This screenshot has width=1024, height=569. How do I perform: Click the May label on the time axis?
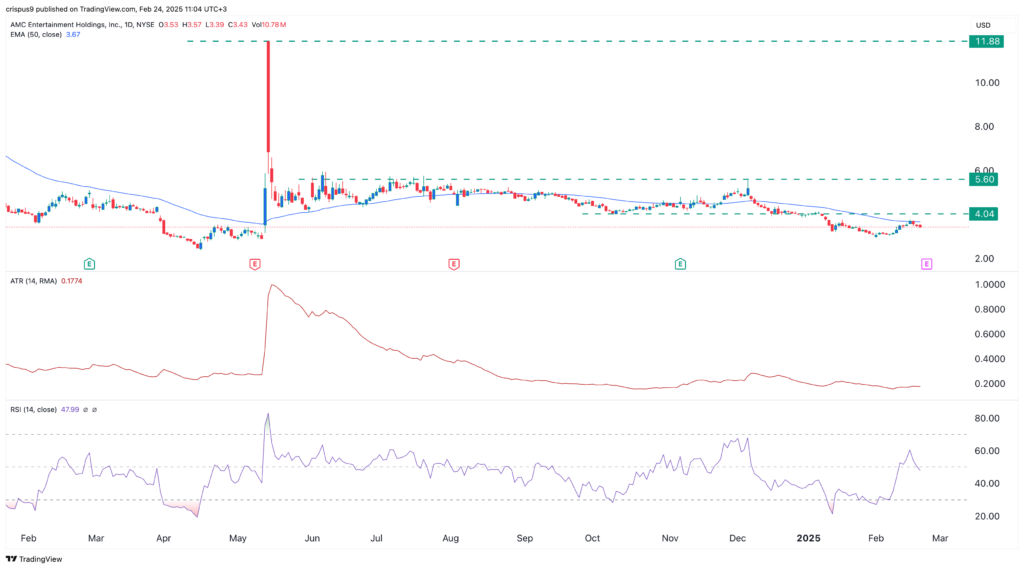[x=238, y=538]
